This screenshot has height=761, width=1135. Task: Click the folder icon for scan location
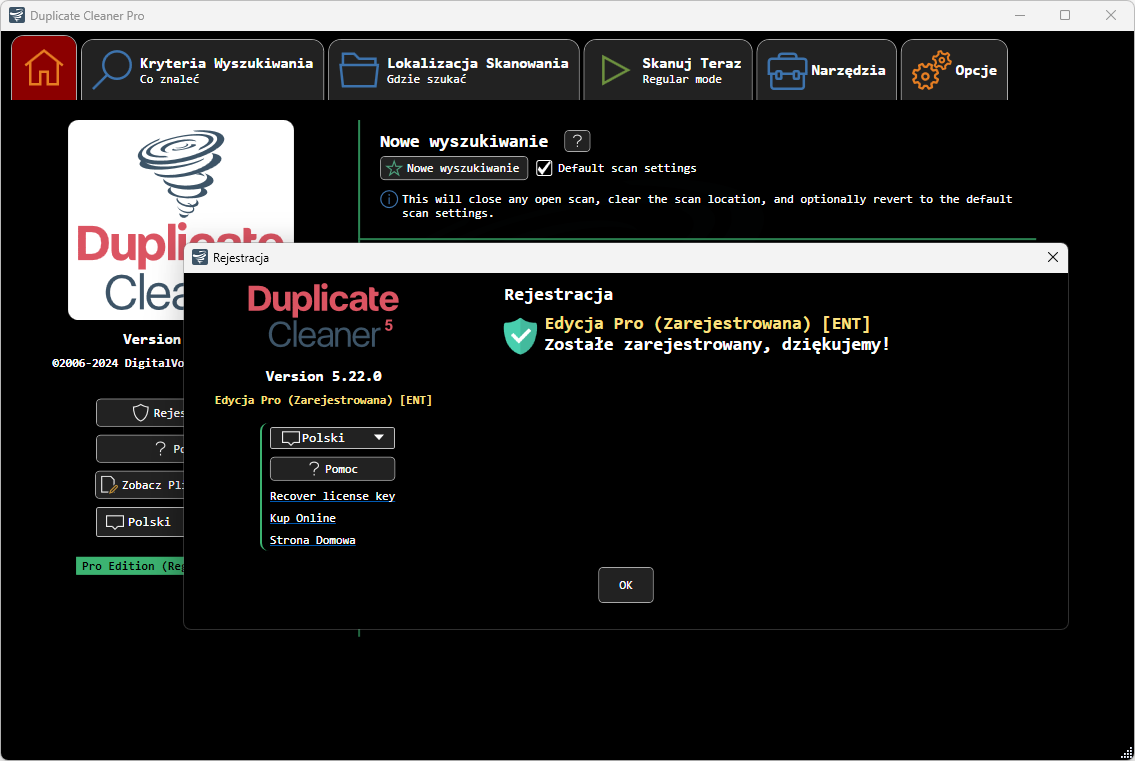pyautogui.click(x=359, y=70)
